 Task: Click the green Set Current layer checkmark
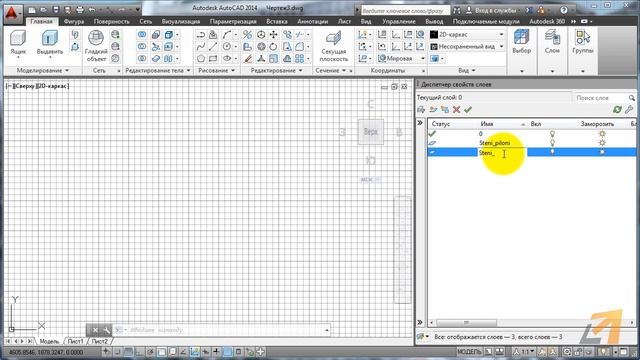coord(468,109)
